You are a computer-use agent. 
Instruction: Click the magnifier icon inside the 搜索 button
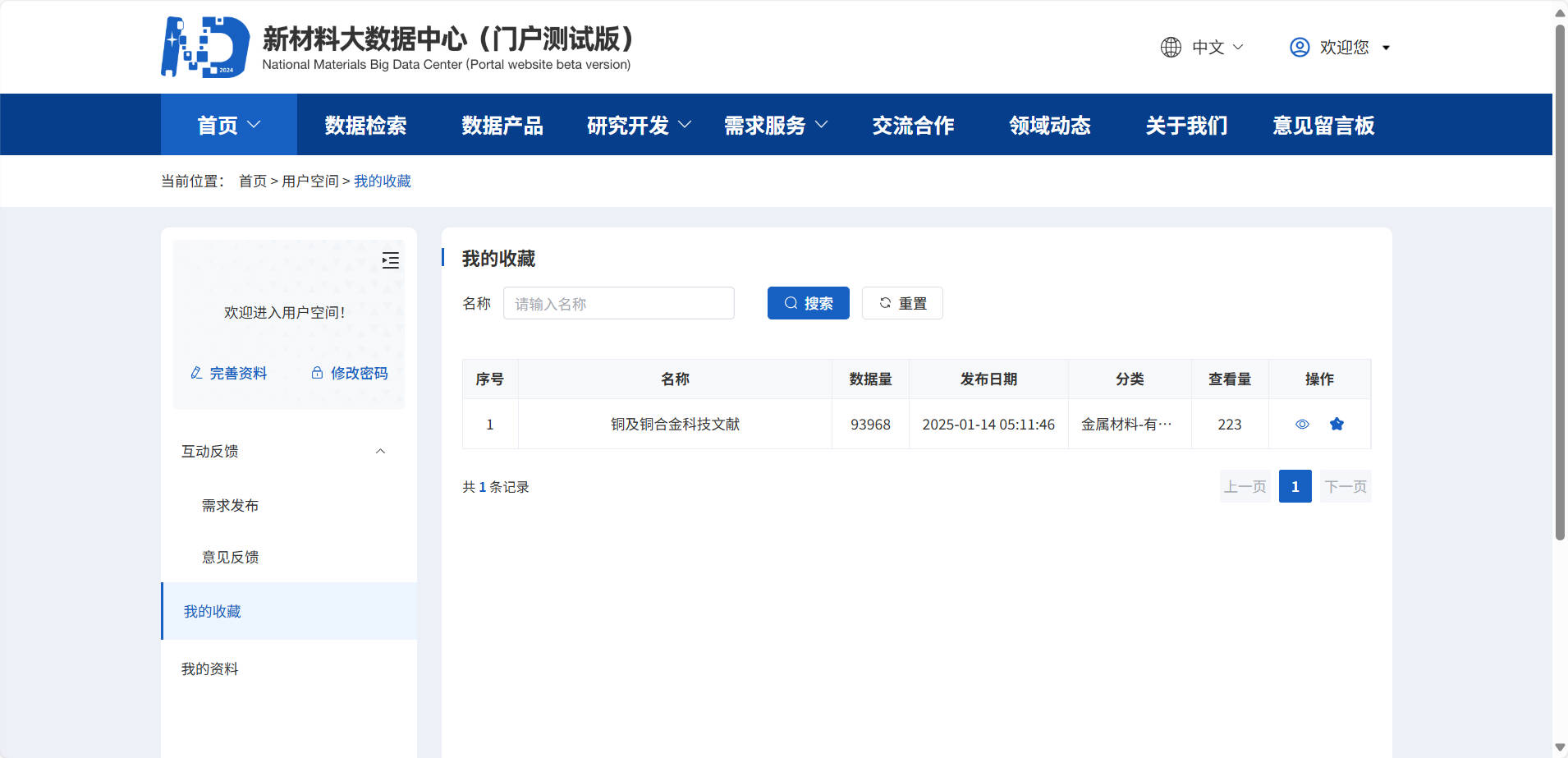[790, 303]
